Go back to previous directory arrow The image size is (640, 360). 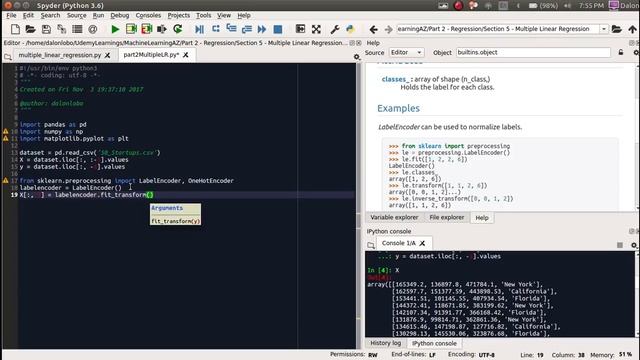click(373, 29)
